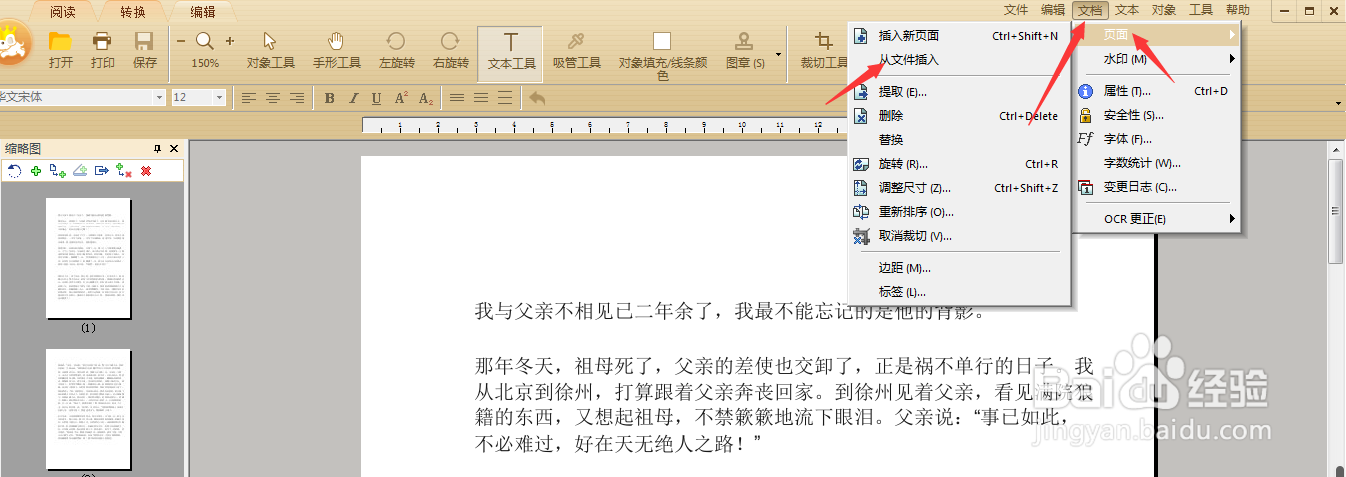The height and width of the screenshot is (477, 1346).
Task: Switch to the 编辑 tab
Action: pos(203,12)
